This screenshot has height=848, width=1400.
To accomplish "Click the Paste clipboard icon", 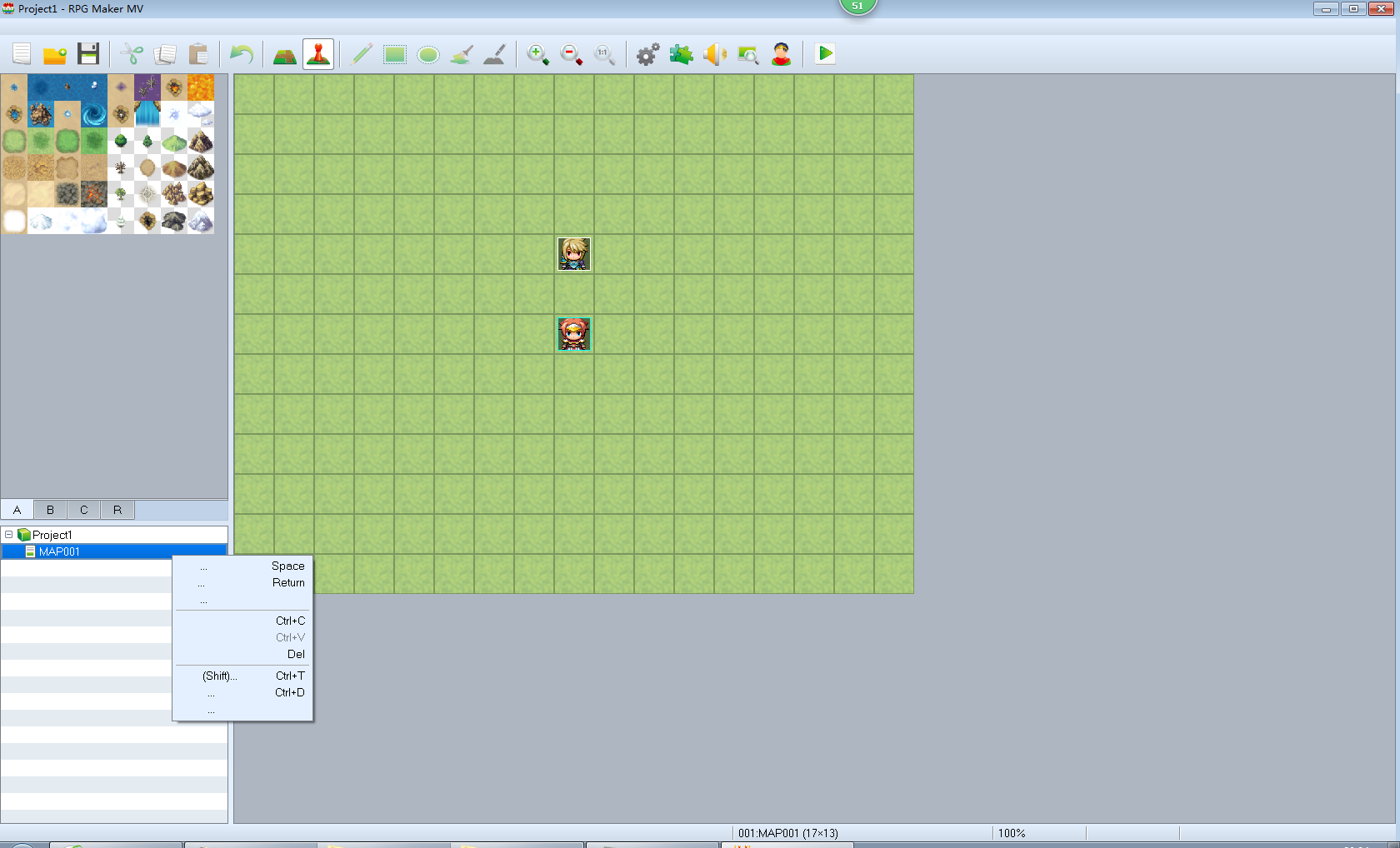I will tap(198, 54).
